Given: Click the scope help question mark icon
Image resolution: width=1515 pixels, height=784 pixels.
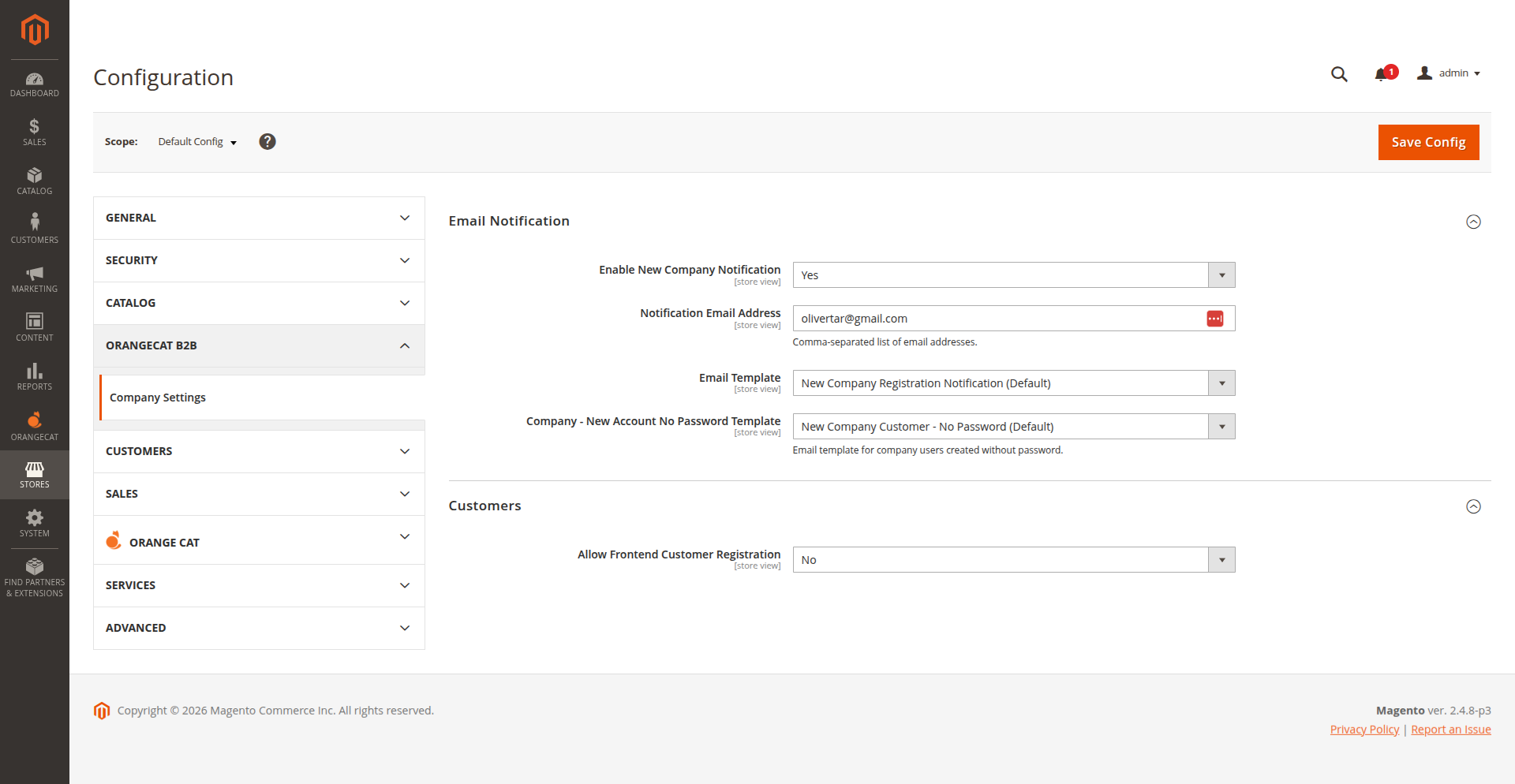Looking at the screenshot, I should tap(267, 141).
